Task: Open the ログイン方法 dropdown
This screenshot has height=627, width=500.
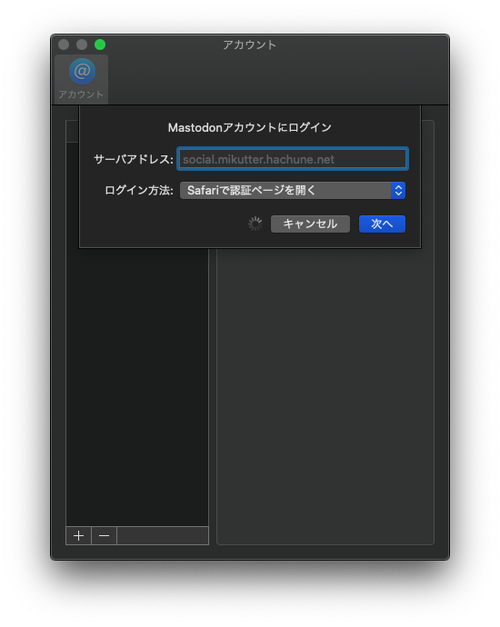Action: tap(292, 190)
